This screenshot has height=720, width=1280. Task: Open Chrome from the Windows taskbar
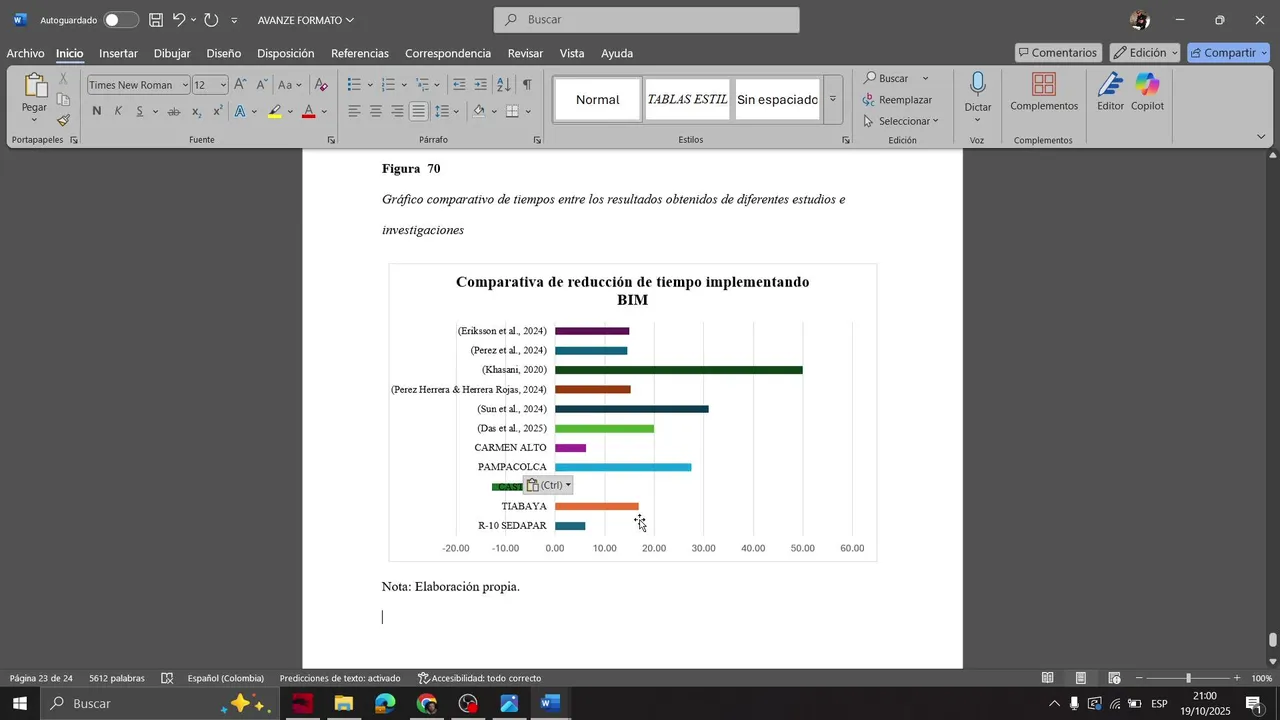click(427, 704)
